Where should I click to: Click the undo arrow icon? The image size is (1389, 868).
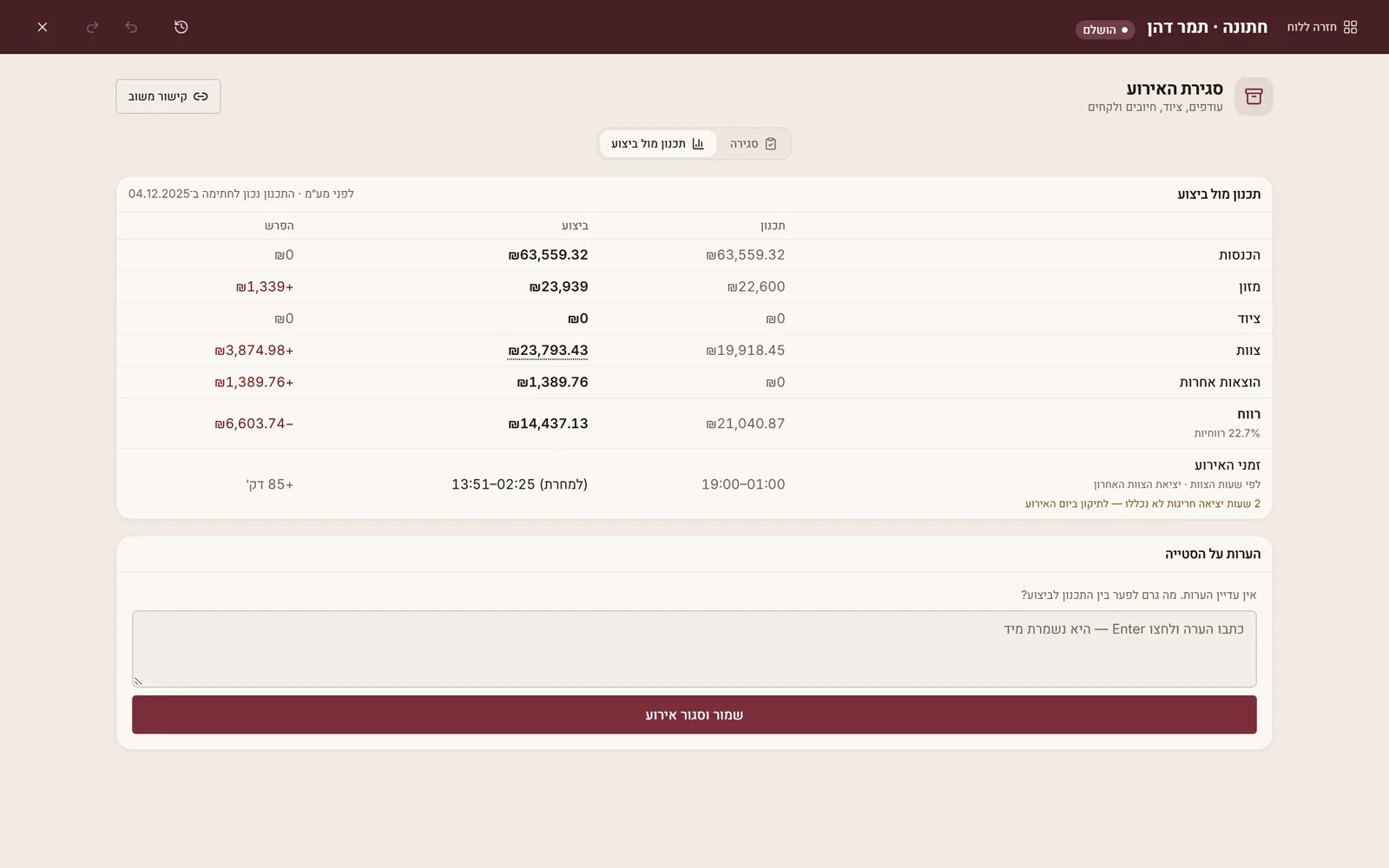(131, 27)
